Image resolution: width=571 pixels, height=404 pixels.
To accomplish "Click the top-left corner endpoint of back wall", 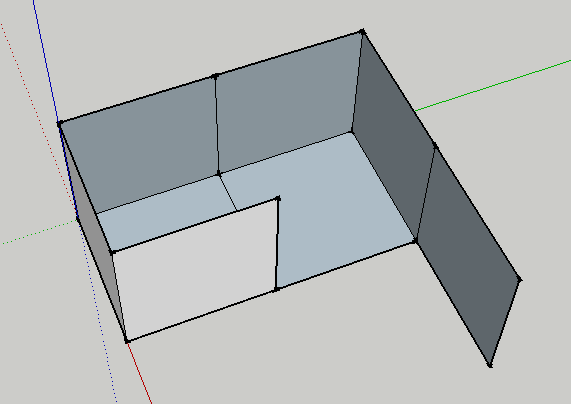I will point(59,124).
